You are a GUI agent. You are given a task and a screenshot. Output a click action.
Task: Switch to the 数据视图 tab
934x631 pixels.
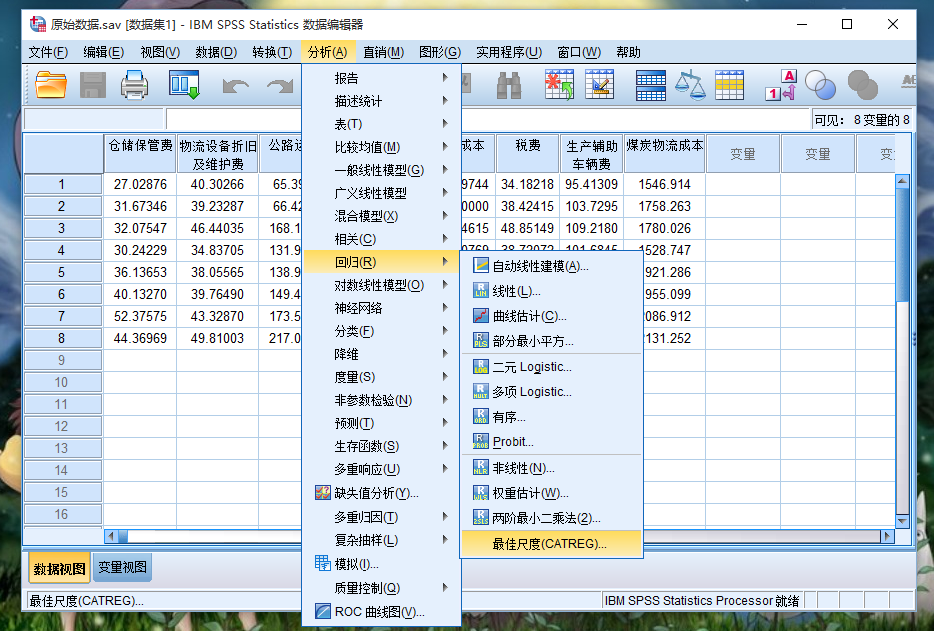point(59,568)
